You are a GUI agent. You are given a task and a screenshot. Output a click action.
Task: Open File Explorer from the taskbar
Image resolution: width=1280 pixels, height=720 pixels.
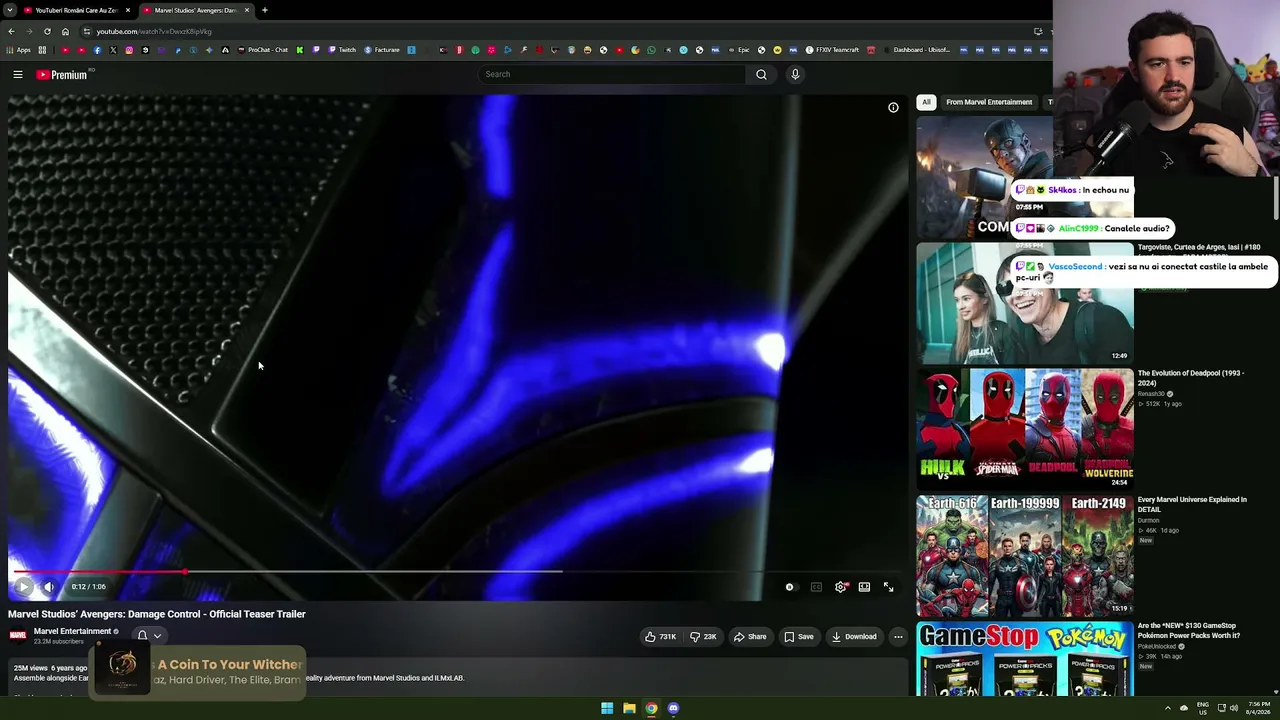(629, 708)
